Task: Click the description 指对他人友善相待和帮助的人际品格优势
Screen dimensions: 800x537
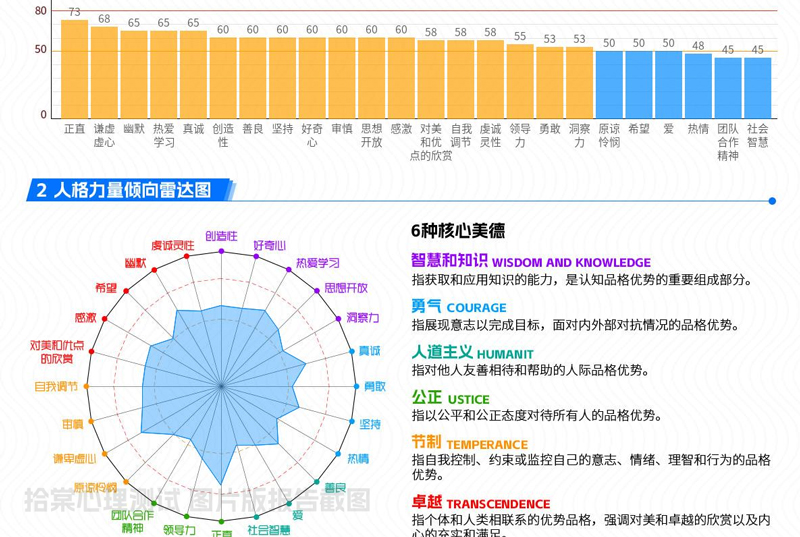Action: click(530, 370)
